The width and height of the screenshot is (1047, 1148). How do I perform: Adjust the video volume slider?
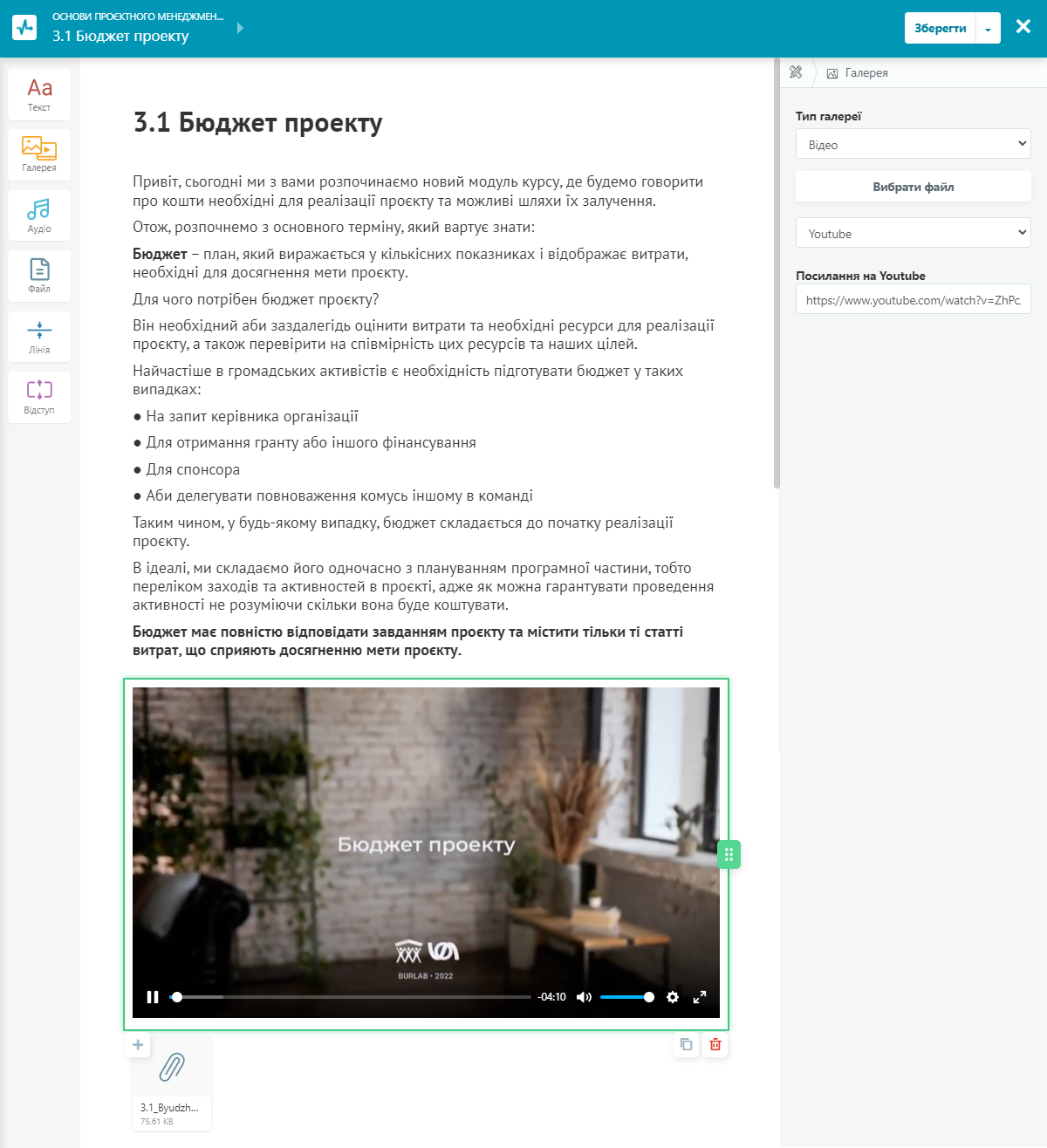coord(626,997)
